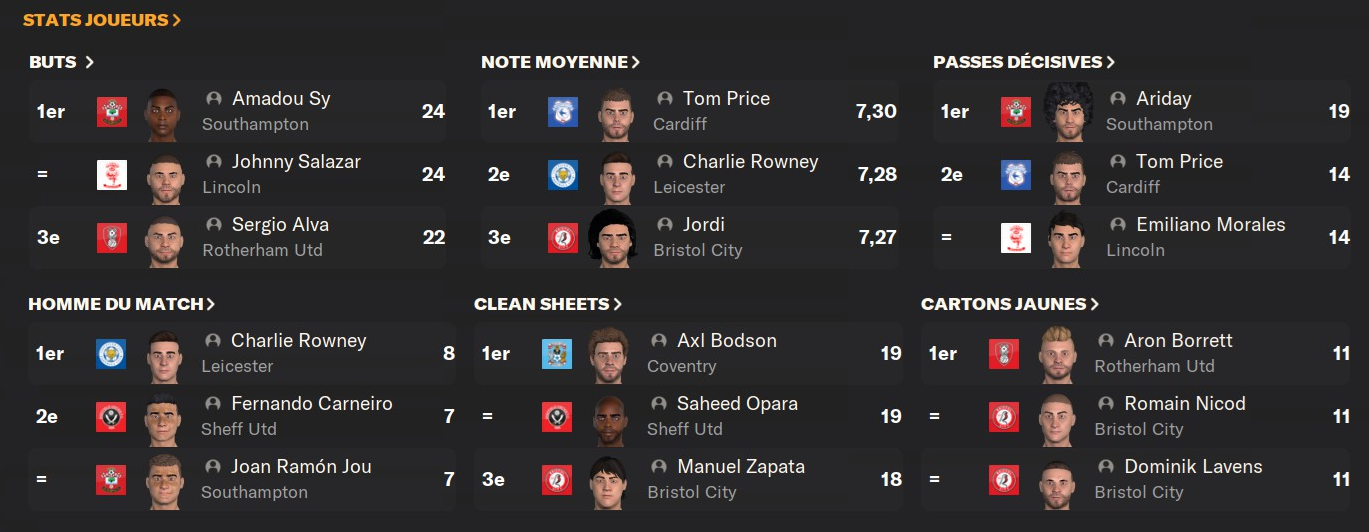Image resolution: width=1369 pixels, height=532 pixels.
Task: Open the Note Moyenne full ranking
Action: 560,62
